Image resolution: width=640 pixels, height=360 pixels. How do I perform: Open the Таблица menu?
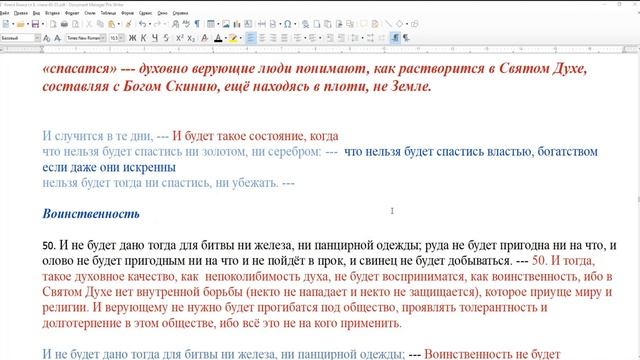point(108,13)
